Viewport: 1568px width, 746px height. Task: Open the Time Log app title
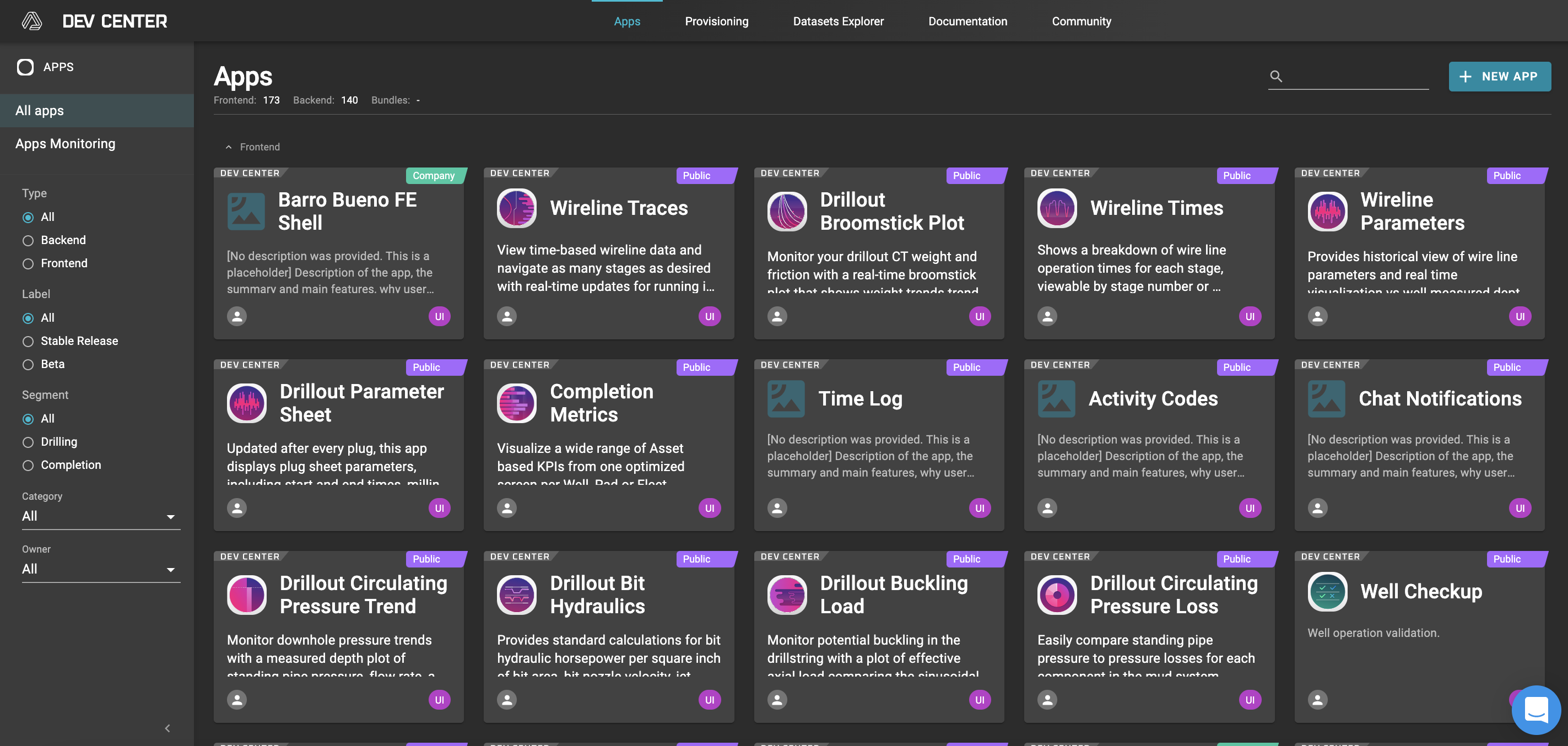coord(860,398)
